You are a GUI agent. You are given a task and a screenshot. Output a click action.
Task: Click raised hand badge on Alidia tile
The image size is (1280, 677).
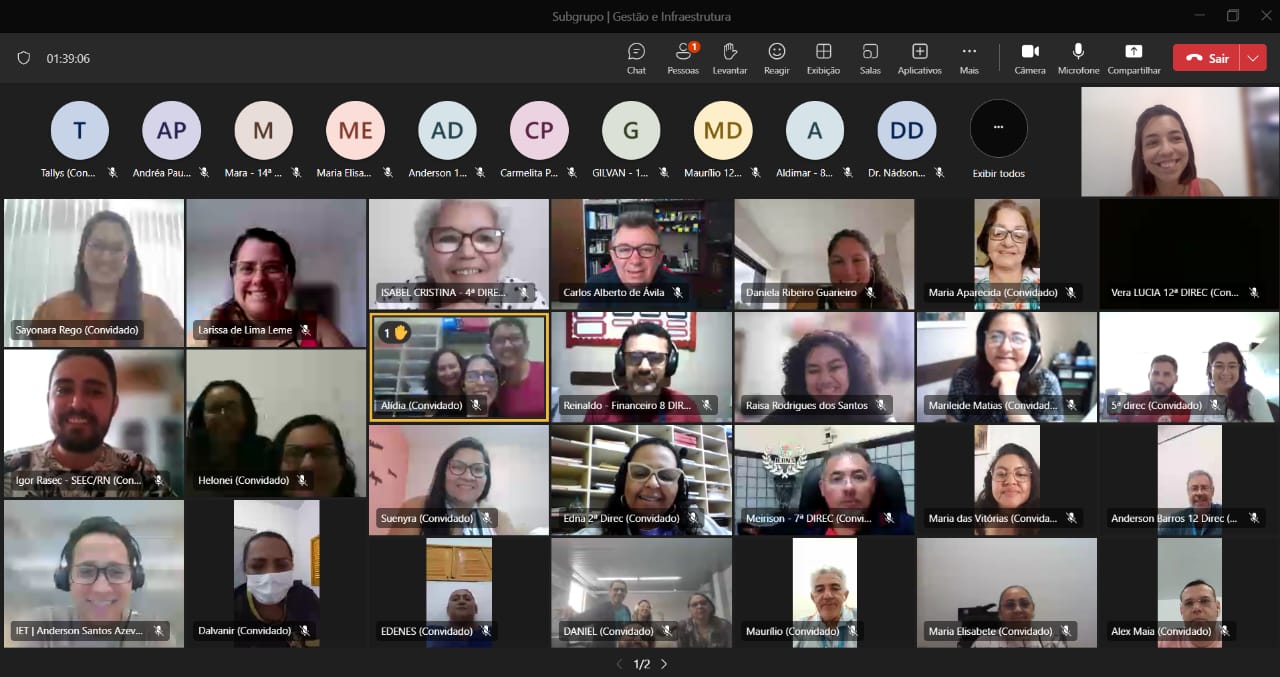394,332
